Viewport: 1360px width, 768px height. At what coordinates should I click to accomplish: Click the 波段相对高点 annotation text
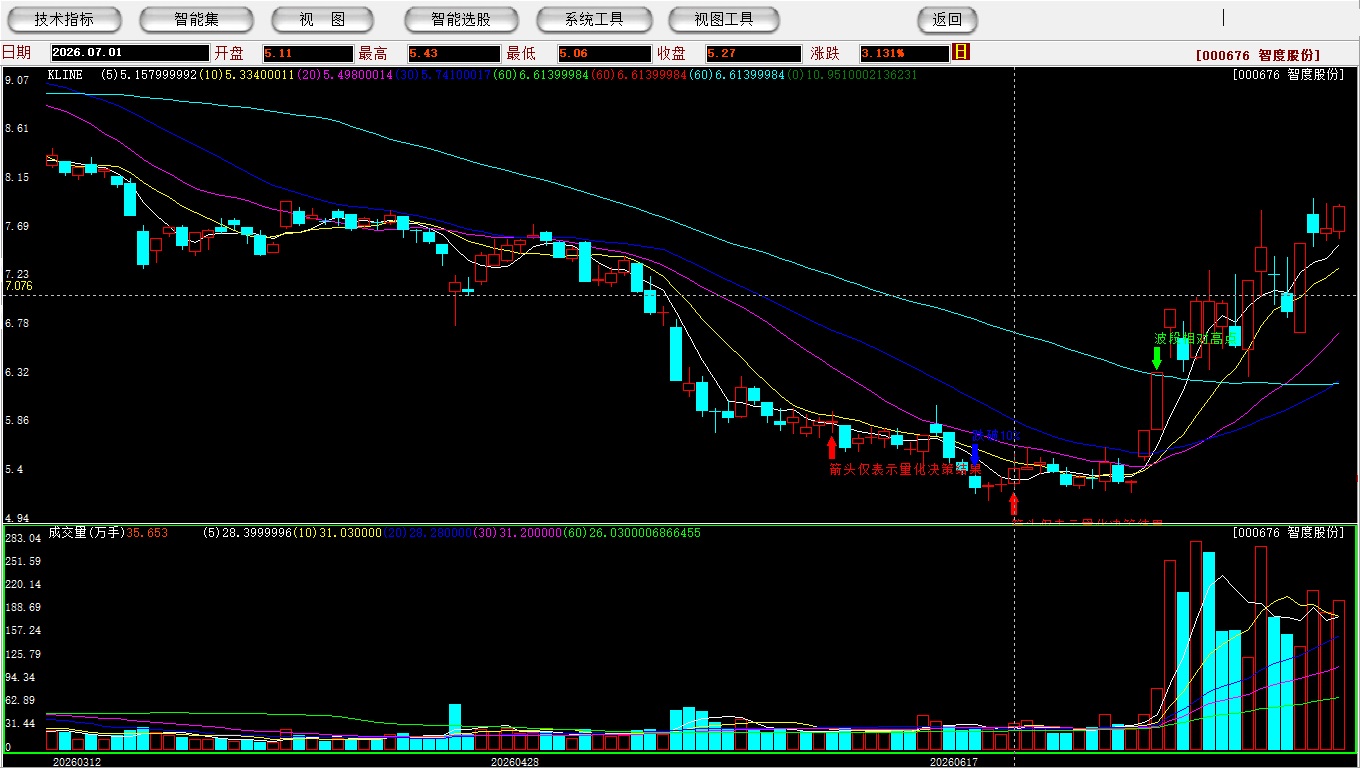(x=1195, y=338)
